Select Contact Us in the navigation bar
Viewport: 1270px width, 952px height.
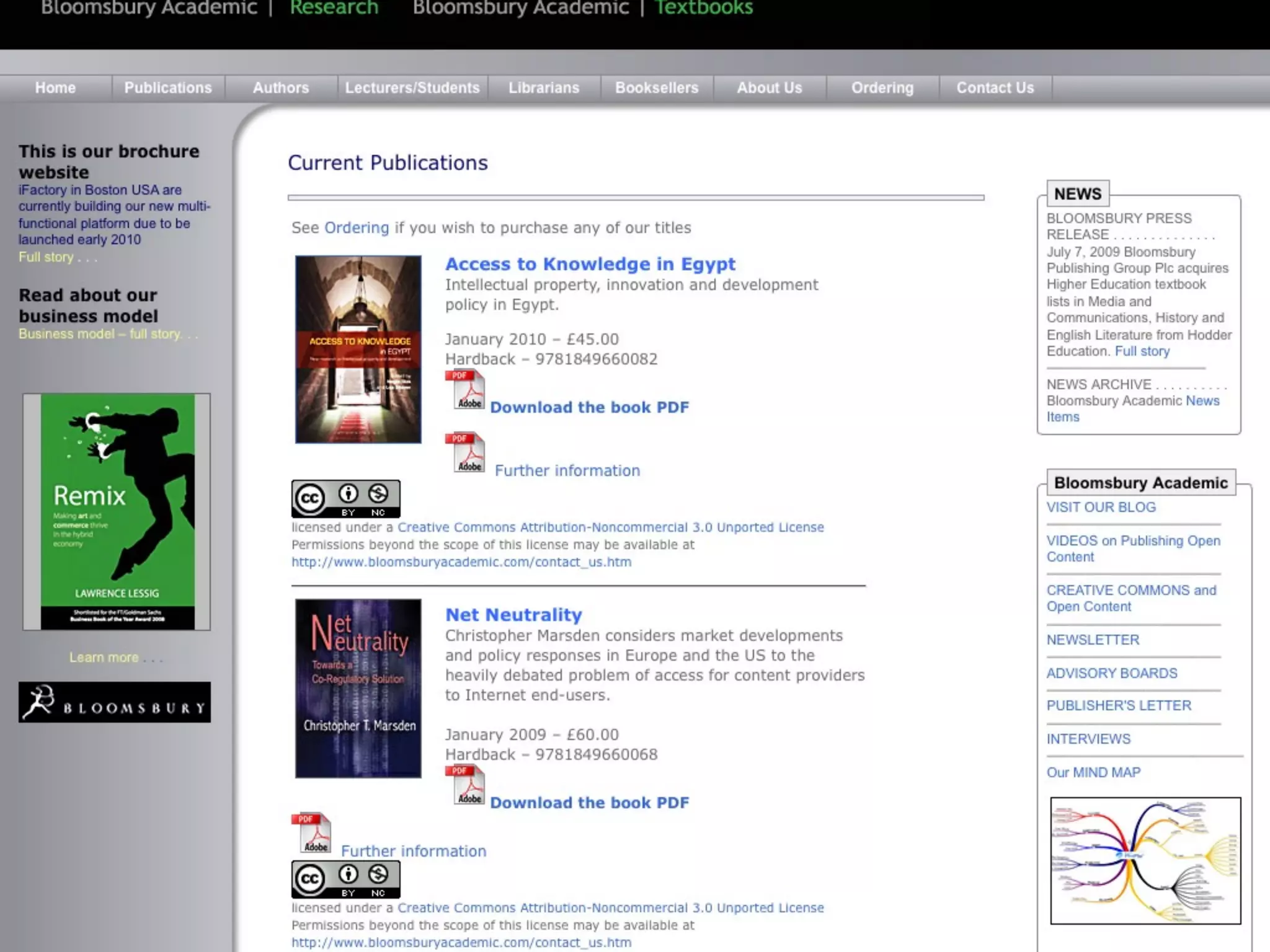tap(995, 88)
